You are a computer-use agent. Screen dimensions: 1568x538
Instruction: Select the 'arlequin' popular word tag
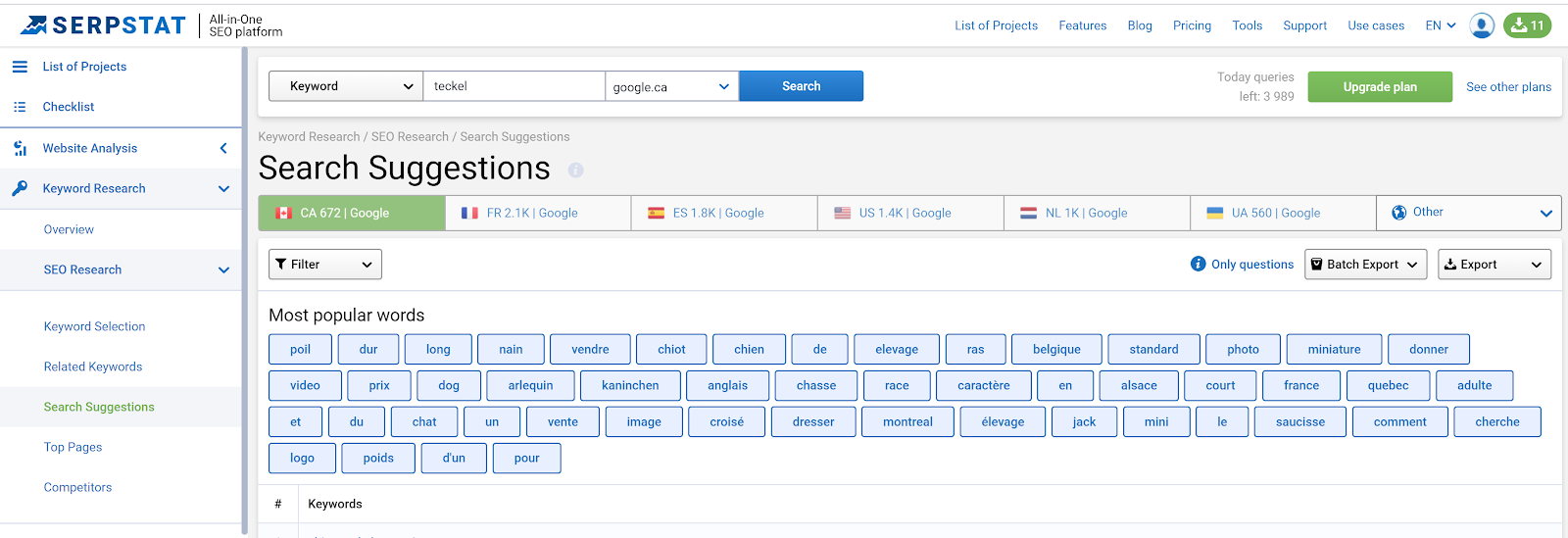530,385
